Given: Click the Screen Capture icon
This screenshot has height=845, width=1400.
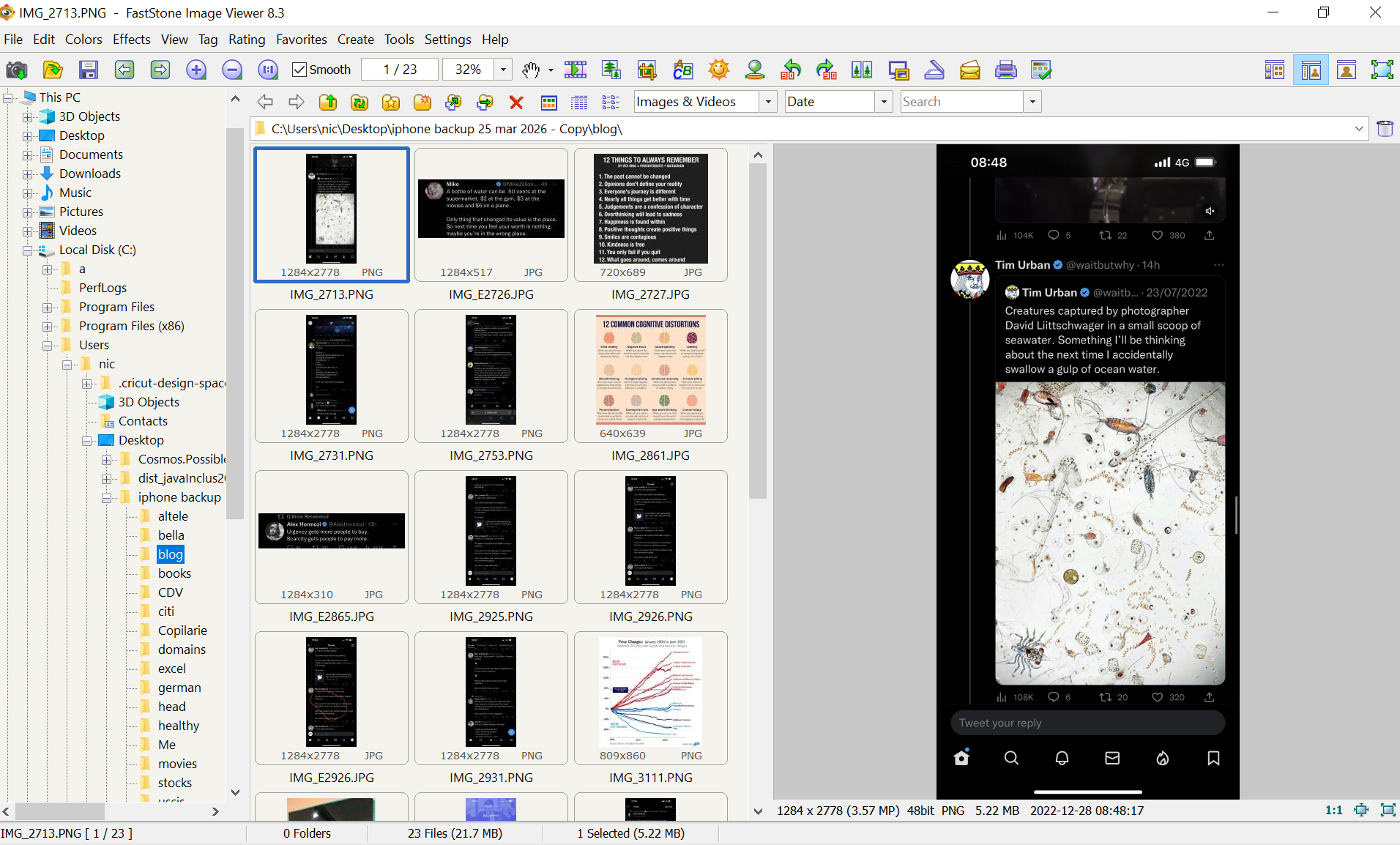Looking at the screenshot, I should pyautogui.click(x=898, y=70).
